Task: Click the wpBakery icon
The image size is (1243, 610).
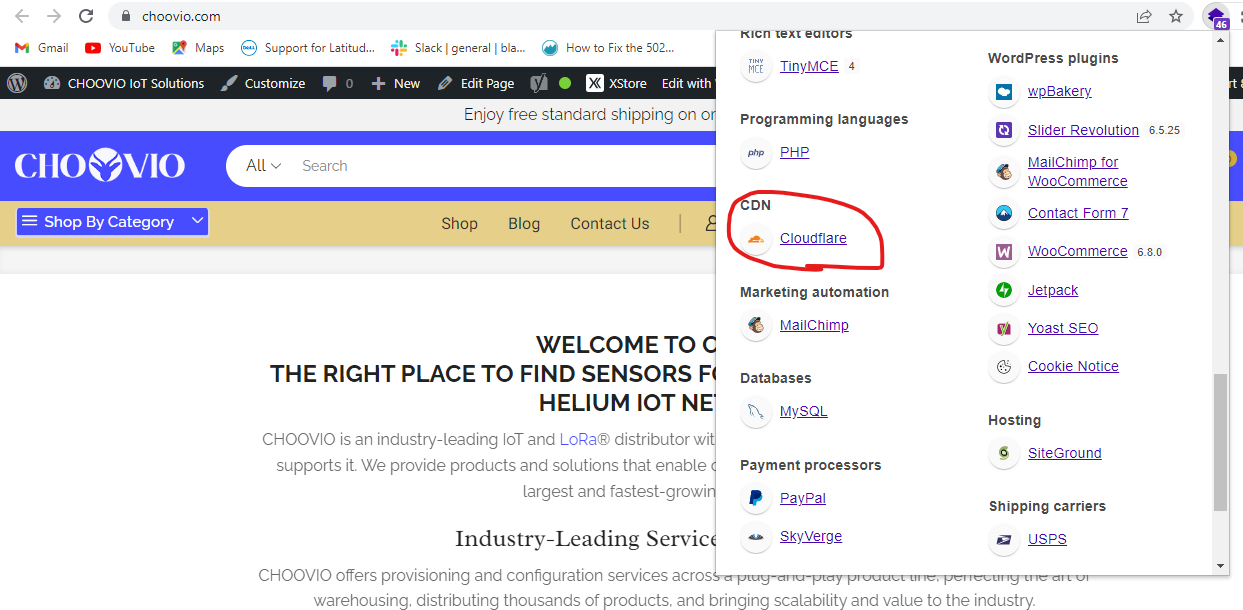Action: (1004, 92)
